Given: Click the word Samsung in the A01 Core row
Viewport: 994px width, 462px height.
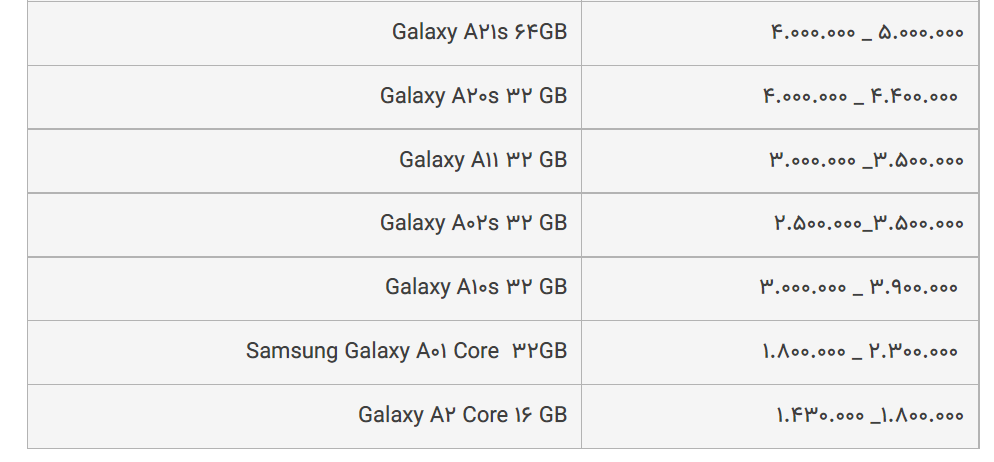Looking at the screenshot, I should click(292, 351).
